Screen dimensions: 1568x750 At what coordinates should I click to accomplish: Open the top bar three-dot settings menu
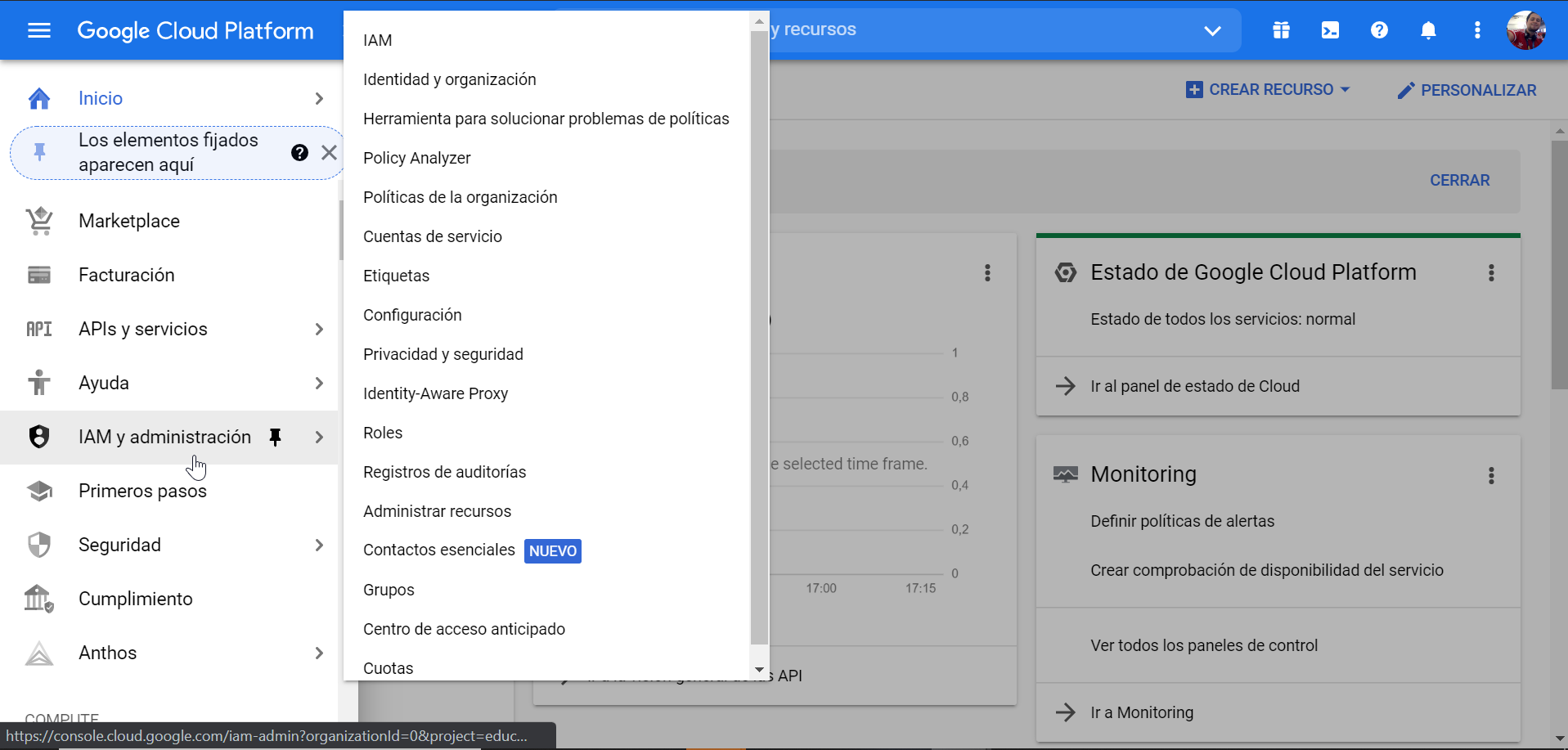pos(1477,30)
